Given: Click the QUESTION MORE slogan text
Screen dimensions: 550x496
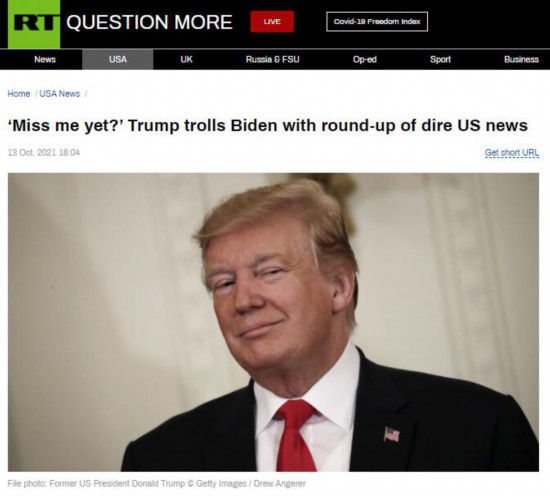Looking at the screenshot, I should 149,22.
